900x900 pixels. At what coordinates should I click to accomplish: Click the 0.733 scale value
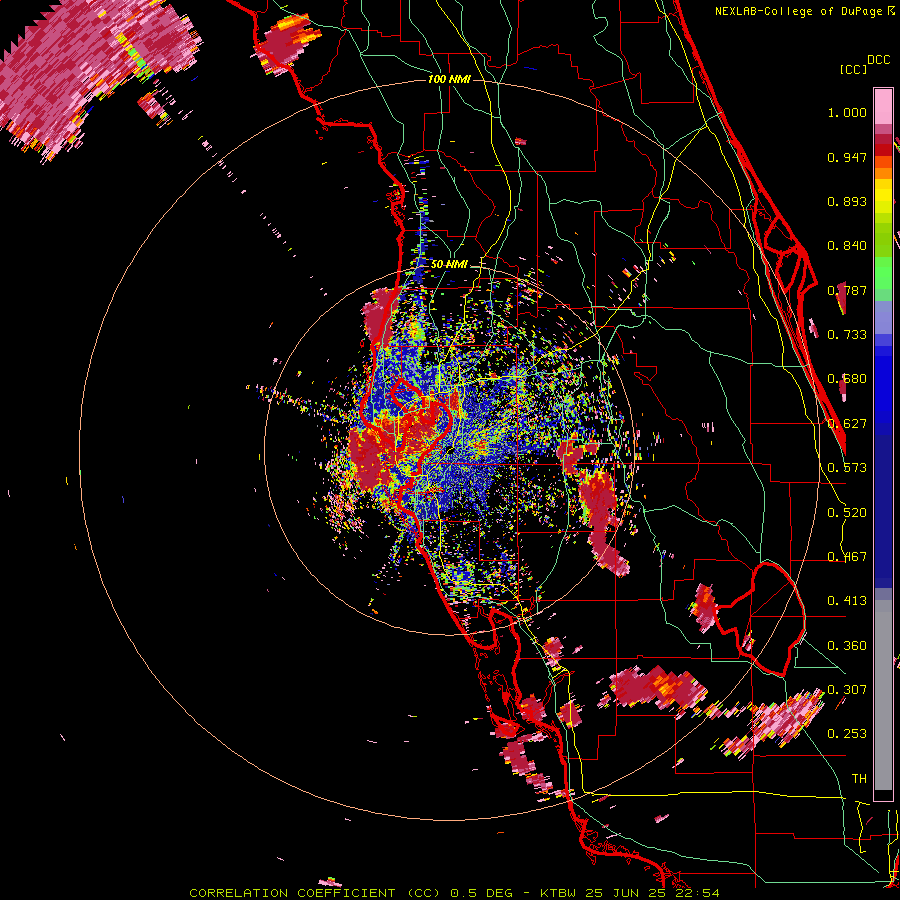click(847, 335)
